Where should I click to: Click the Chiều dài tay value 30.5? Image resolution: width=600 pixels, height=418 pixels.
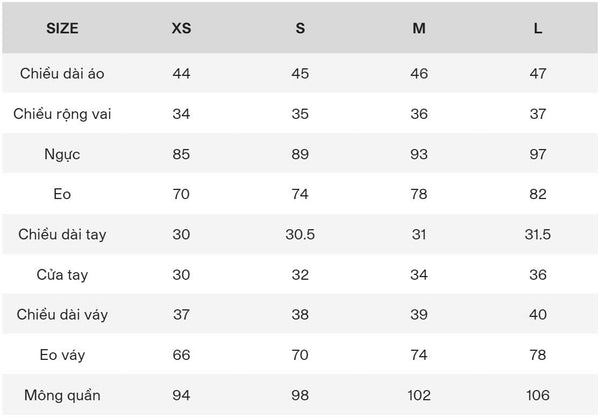click(x=300, y=234)
